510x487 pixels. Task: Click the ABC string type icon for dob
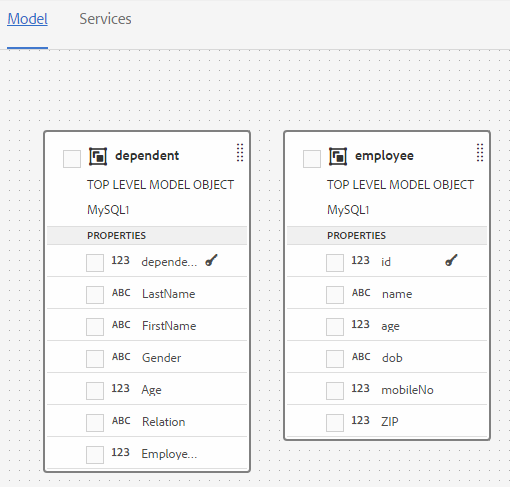pyautogui.click(x=361, y=357)
